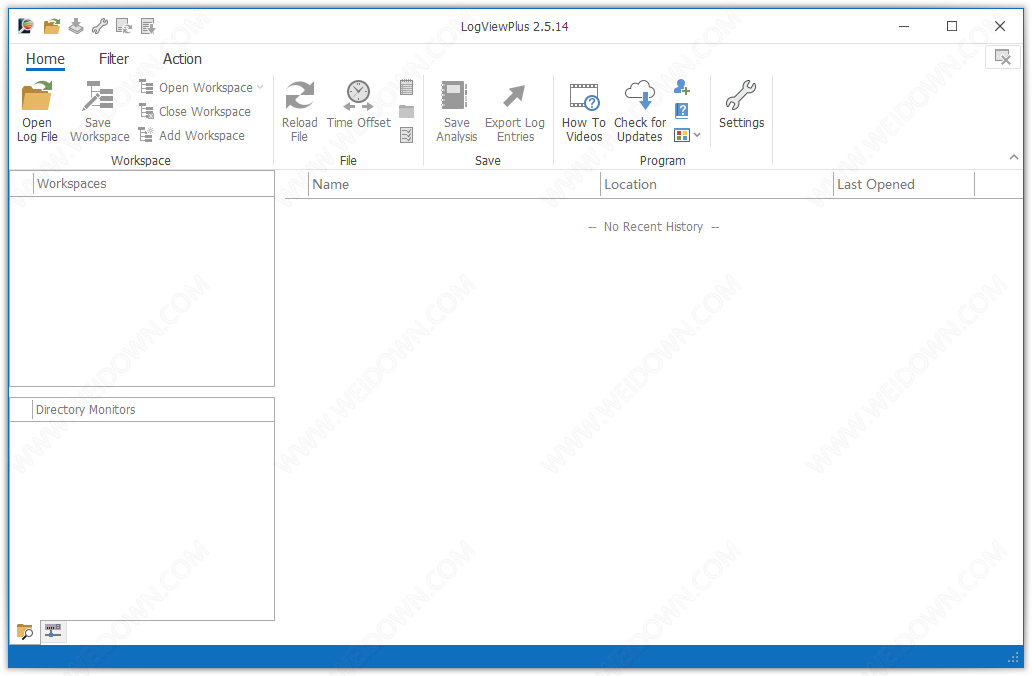Collapse the ribbon with the chevron arrow

tap(1014, 157)
